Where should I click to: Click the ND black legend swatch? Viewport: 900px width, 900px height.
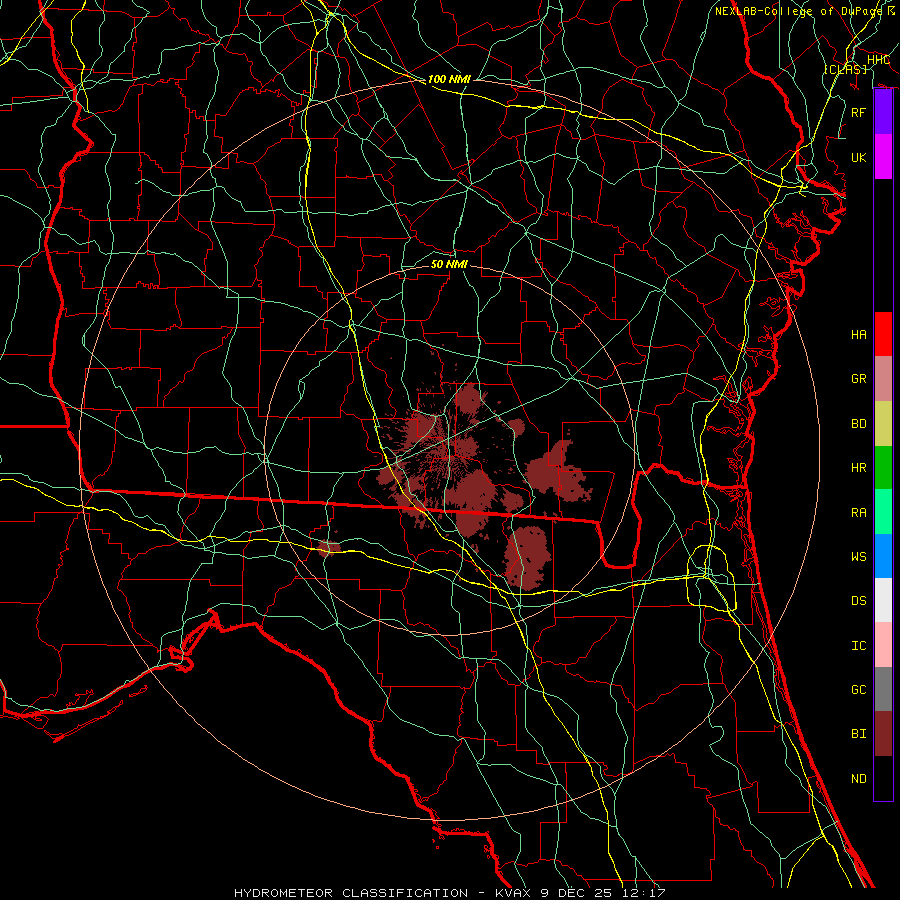pos(883,778)
